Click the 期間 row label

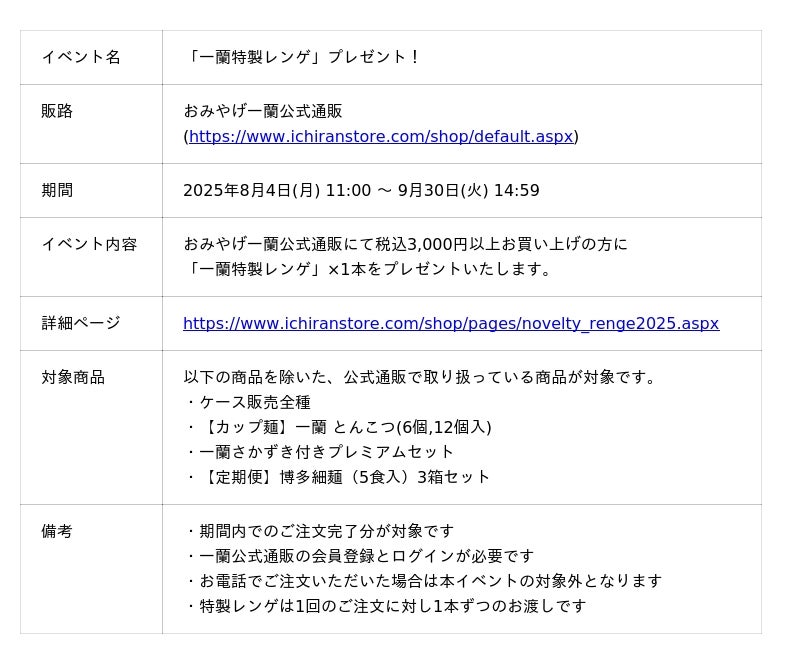pyautogui.click(x=57, y=190)
